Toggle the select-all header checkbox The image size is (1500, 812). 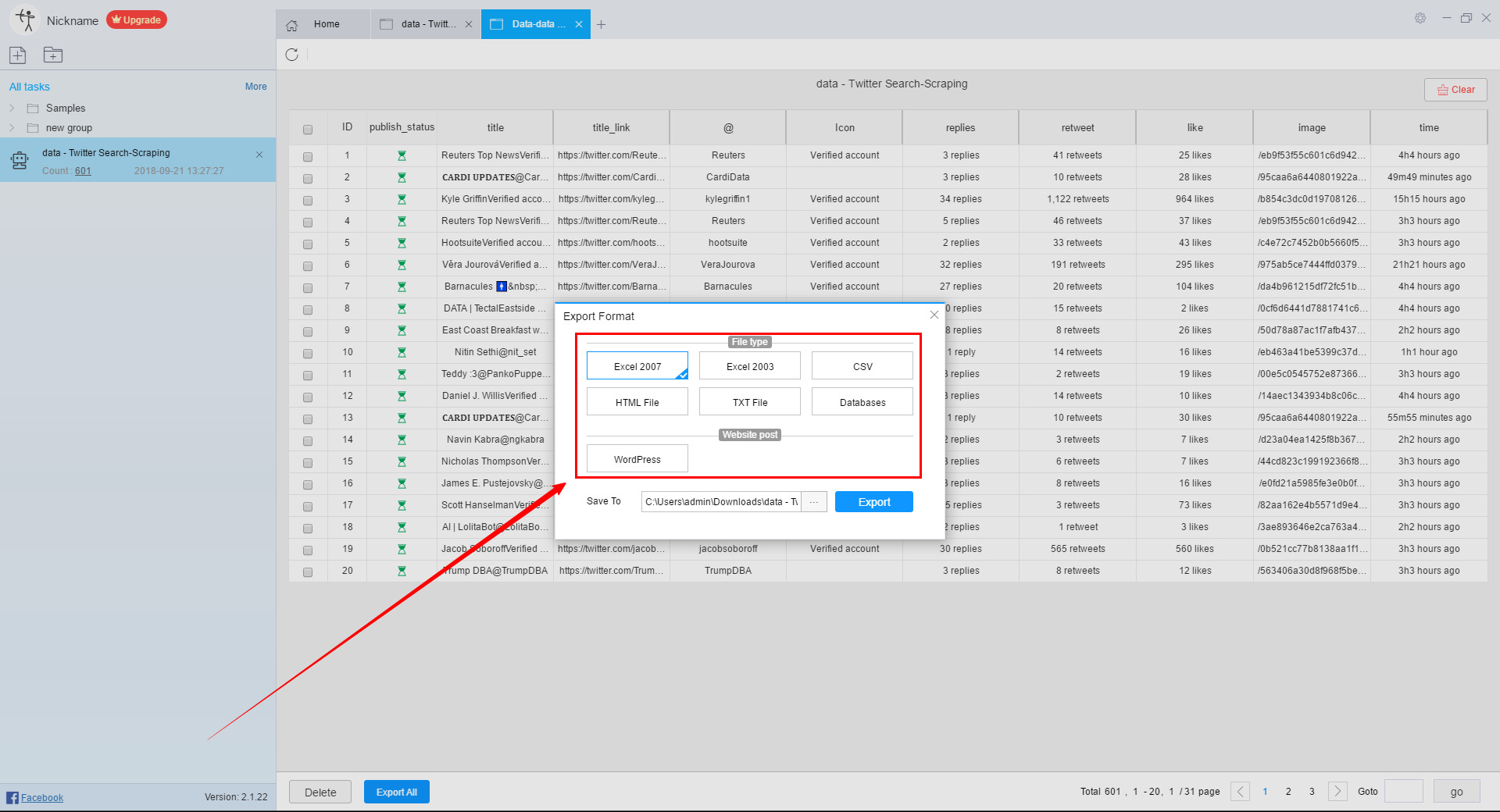click(x=308, y=130)
